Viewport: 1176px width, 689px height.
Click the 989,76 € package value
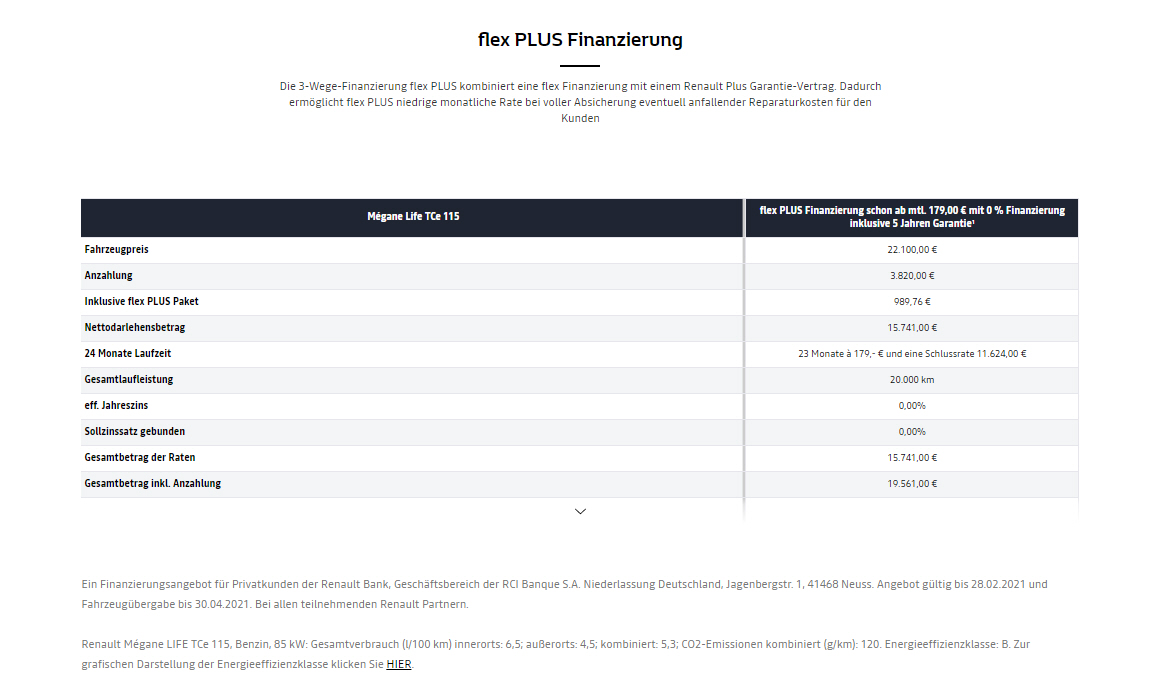[x=912, y=301]
